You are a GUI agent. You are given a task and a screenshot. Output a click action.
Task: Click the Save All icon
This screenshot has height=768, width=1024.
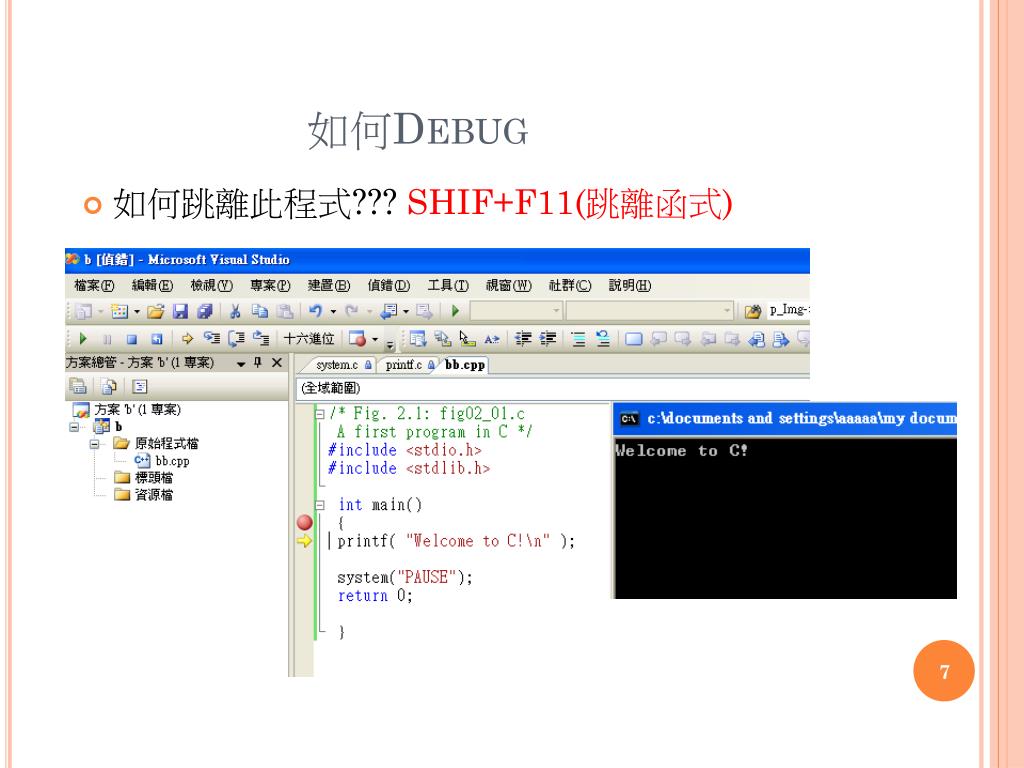click(205, 312)
